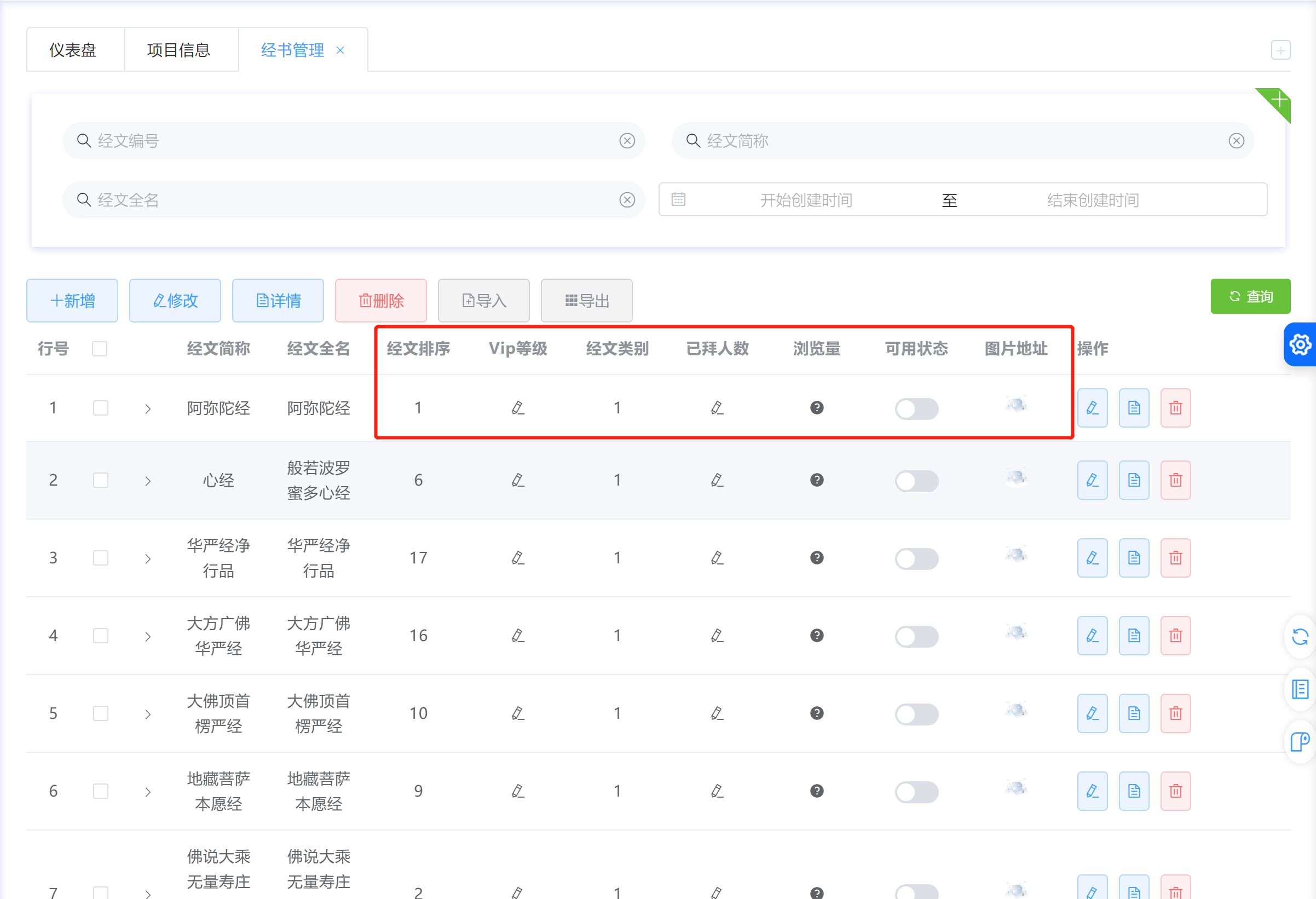The image size is (1316, 899).
Task: Check the checkbox for row 心经
Action: tap(101, 480)
